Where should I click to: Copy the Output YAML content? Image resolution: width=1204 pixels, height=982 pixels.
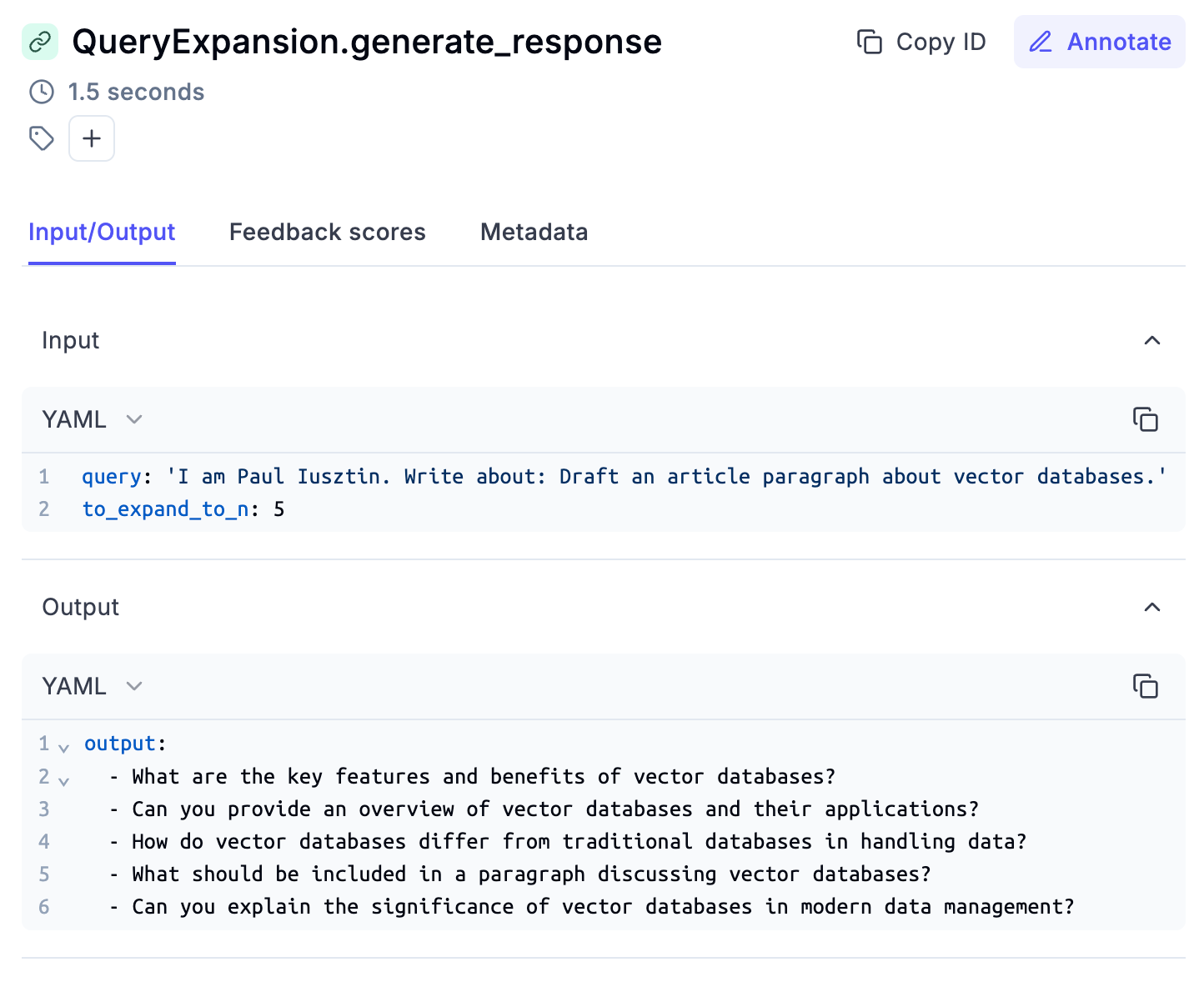1146,686
